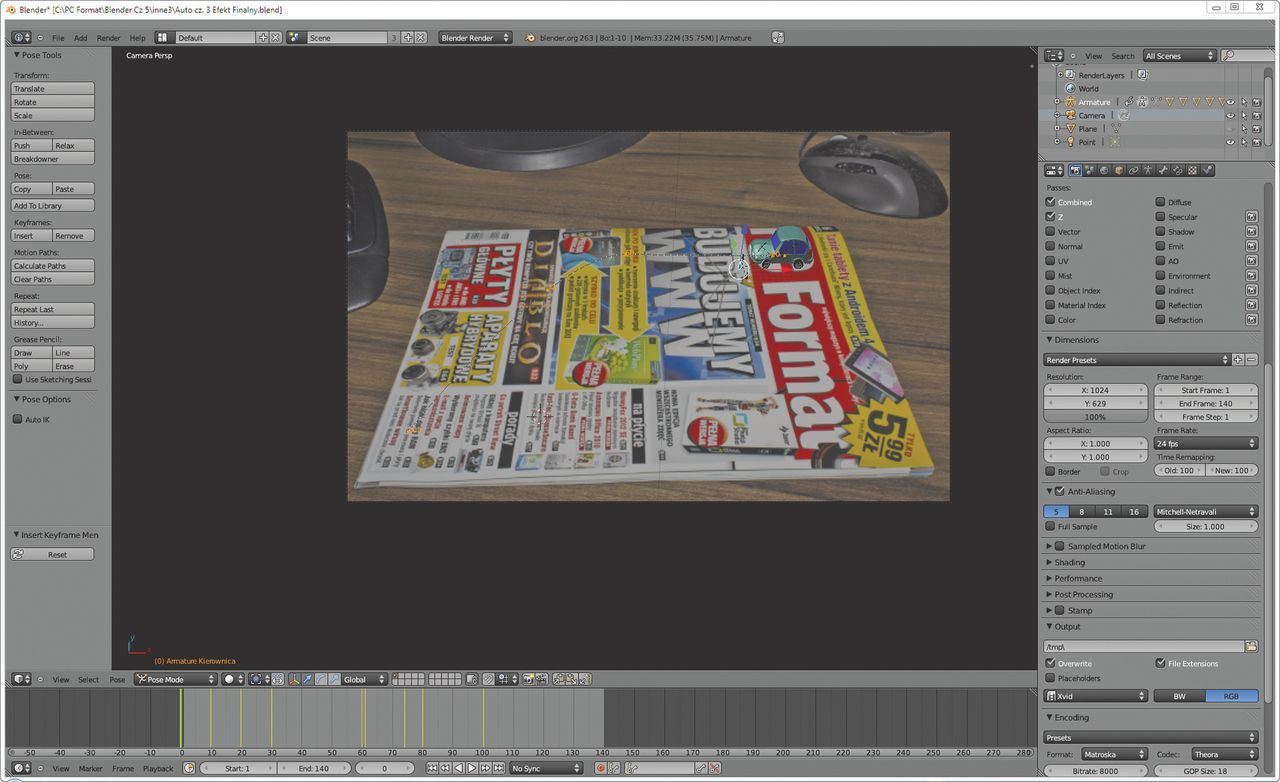Screen dimensions: 1280x782
Task: Open the World properties tab globe icon
Action: point(1104,170)
